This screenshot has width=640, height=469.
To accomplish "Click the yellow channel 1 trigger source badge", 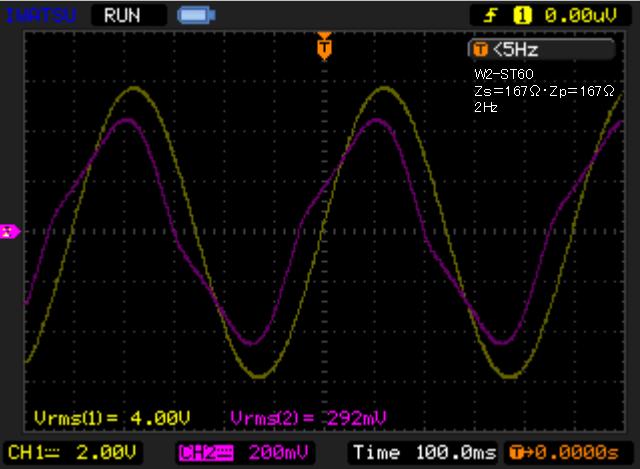I will click(522, 16).
